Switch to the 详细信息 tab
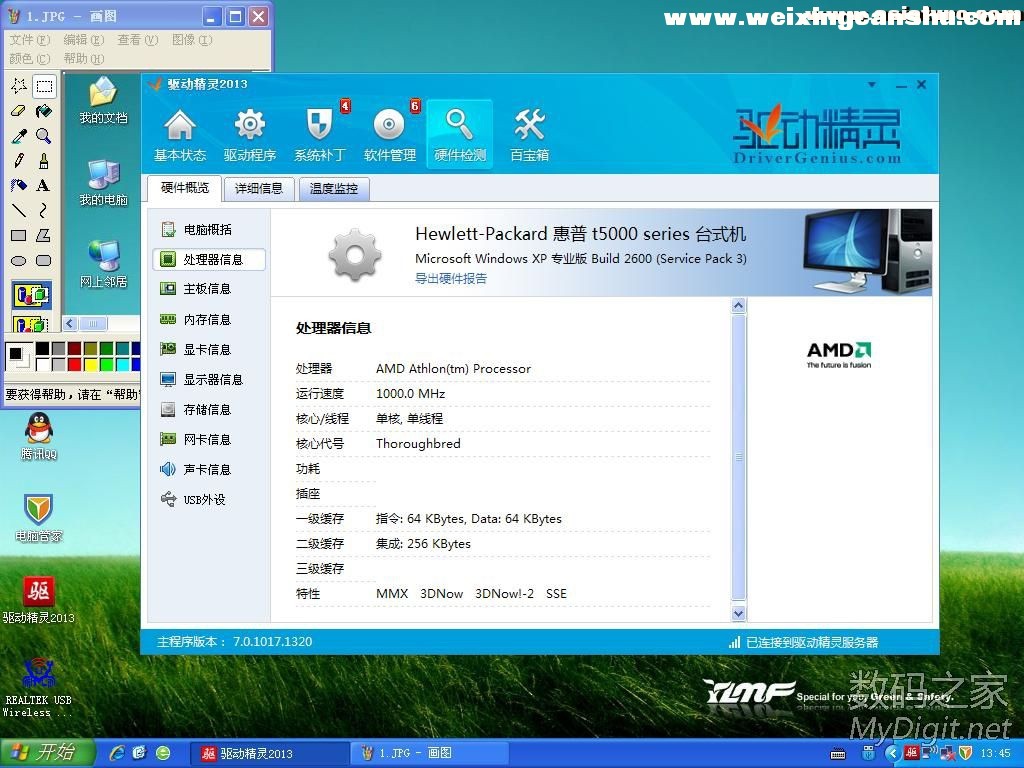The width and height of the screenshot is (1024, 768). 259,188
